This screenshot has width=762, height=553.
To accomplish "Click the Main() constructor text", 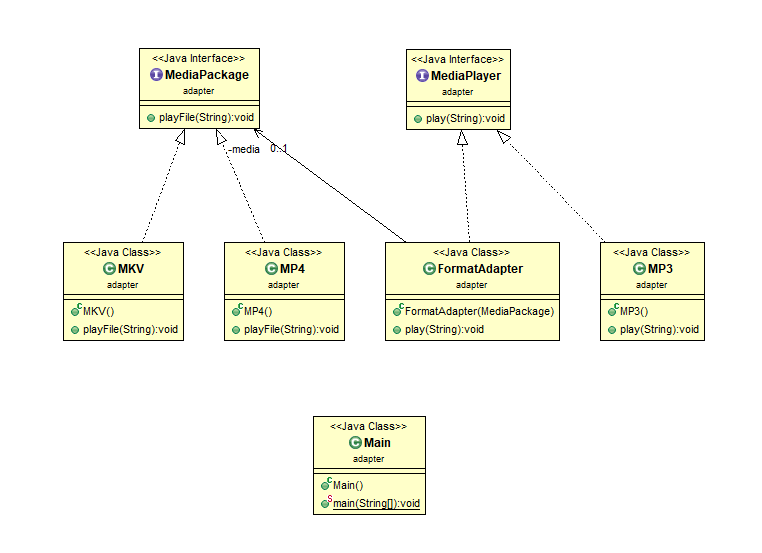I will pyautogui.click(x=348, y=485).
